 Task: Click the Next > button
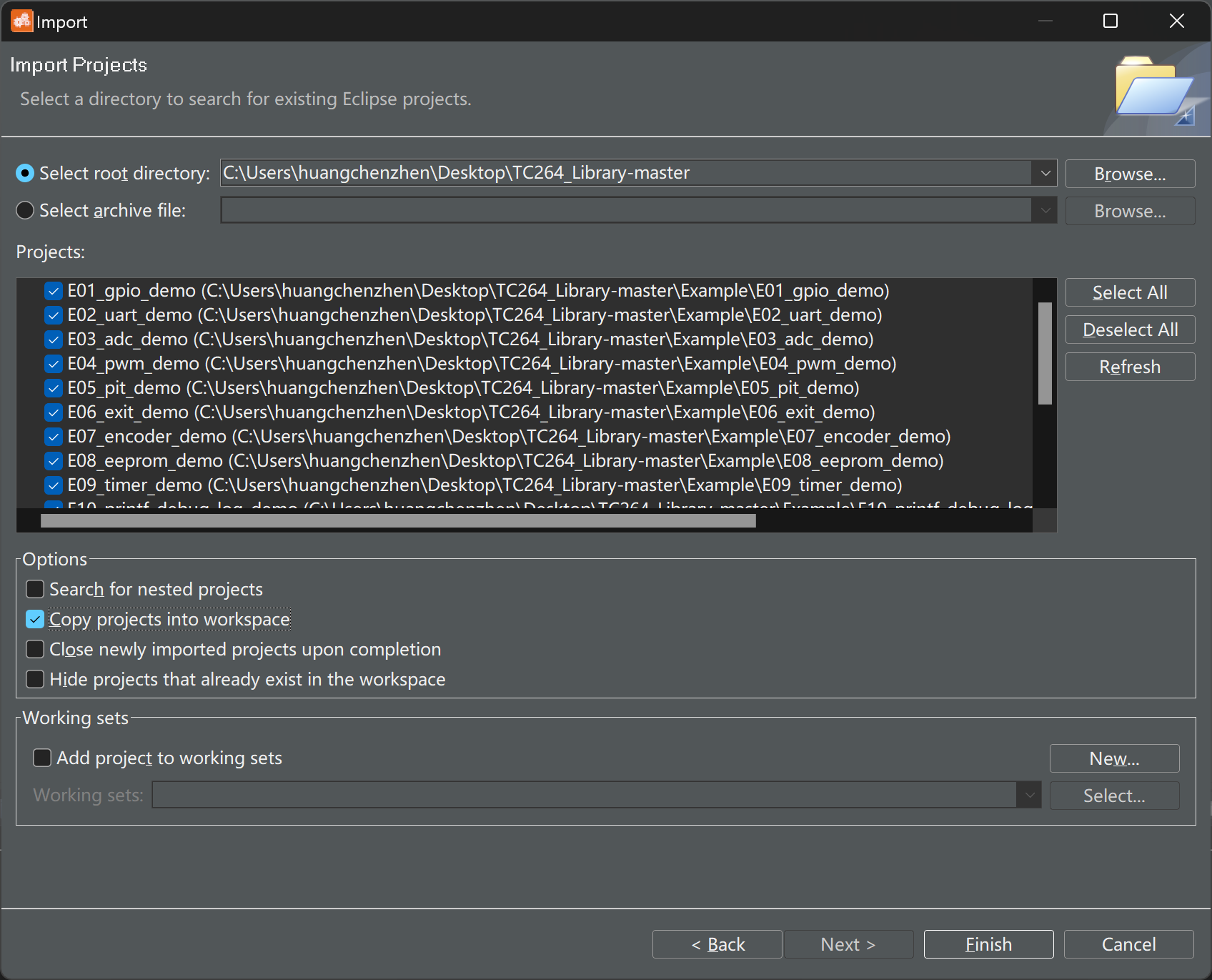click(848, 944)
